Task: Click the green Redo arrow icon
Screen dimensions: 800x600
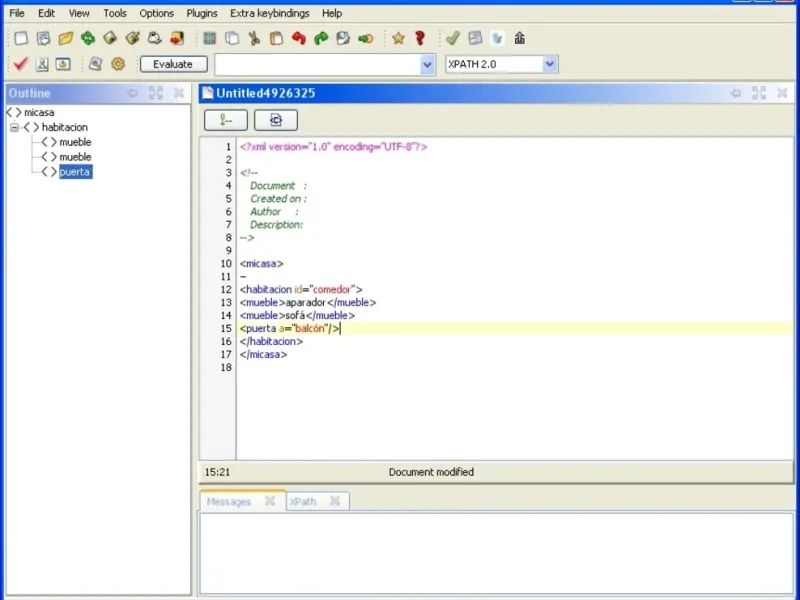Action: tap(321, 38)
